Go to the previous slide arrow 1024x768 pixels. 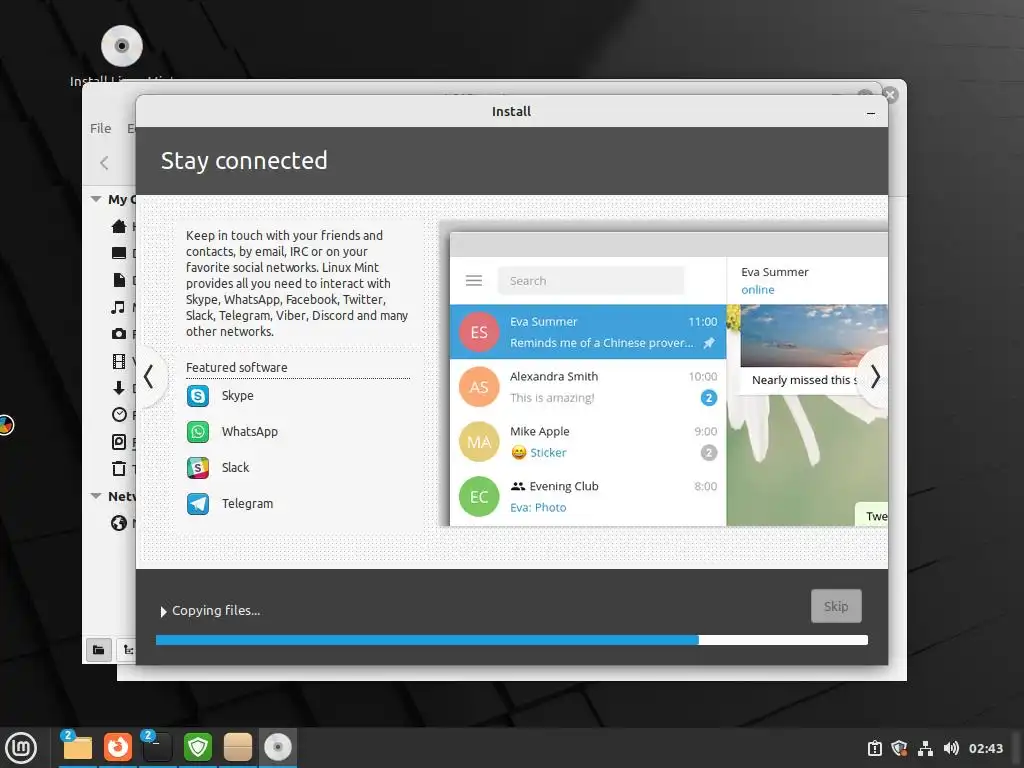149,377
